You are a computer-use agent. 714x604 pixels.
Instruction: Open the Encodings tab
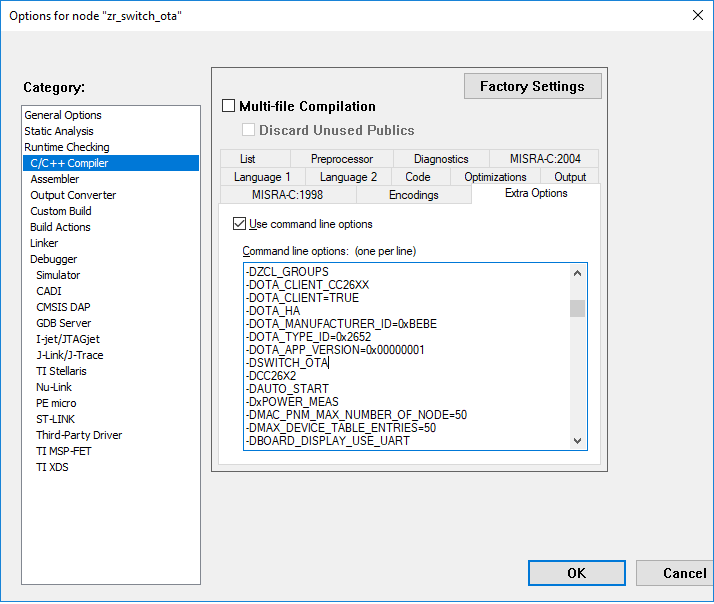click(x=413, y=195)
